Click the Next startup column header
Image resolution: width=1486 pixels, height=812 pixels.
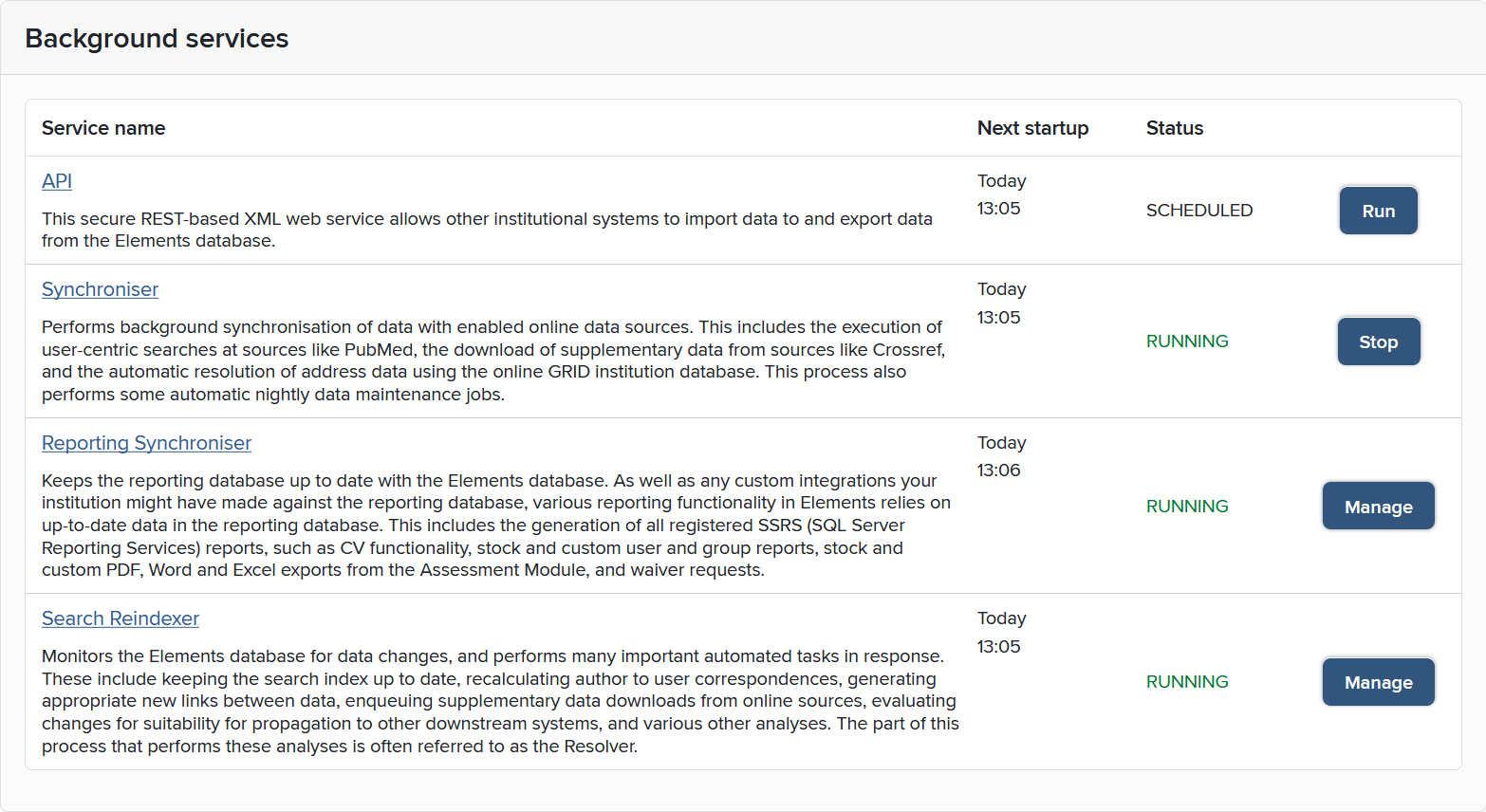coord(1032,128)
